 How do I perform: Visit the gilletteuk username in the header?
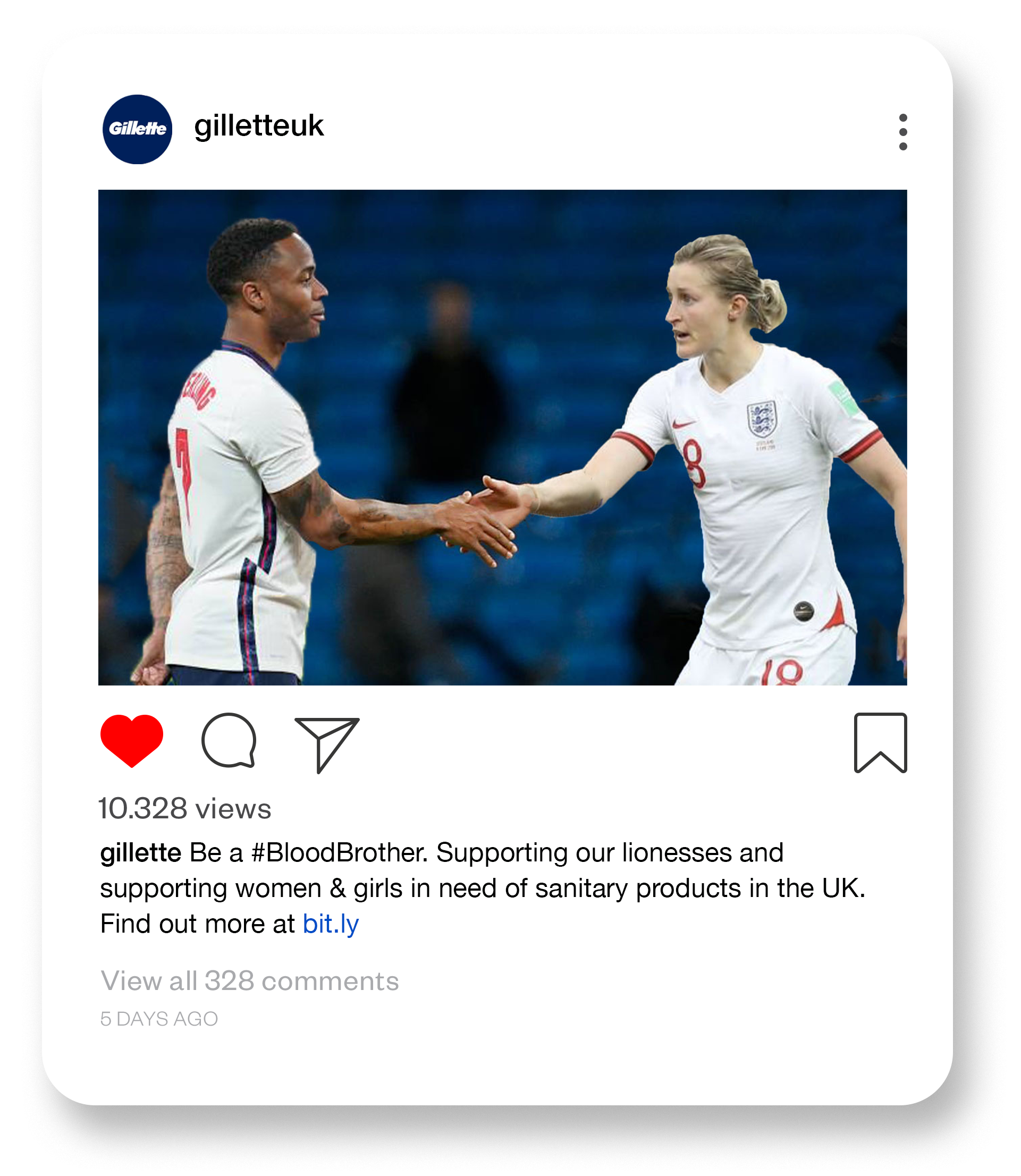(x=259, y=126)
